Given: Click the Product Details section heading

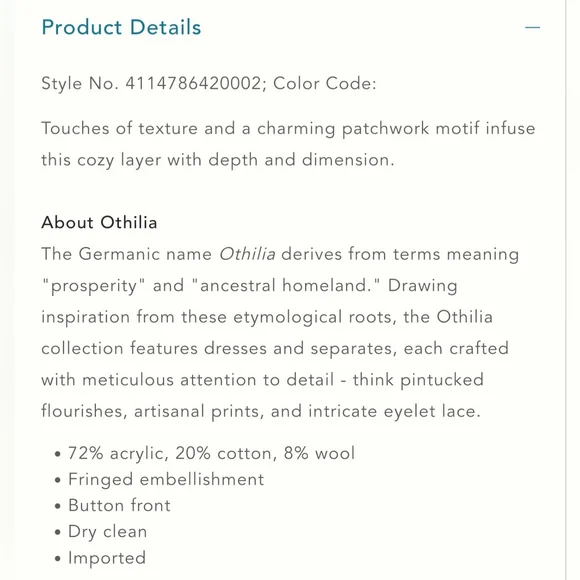Looking at the screenshot, I should pos(121,27).
